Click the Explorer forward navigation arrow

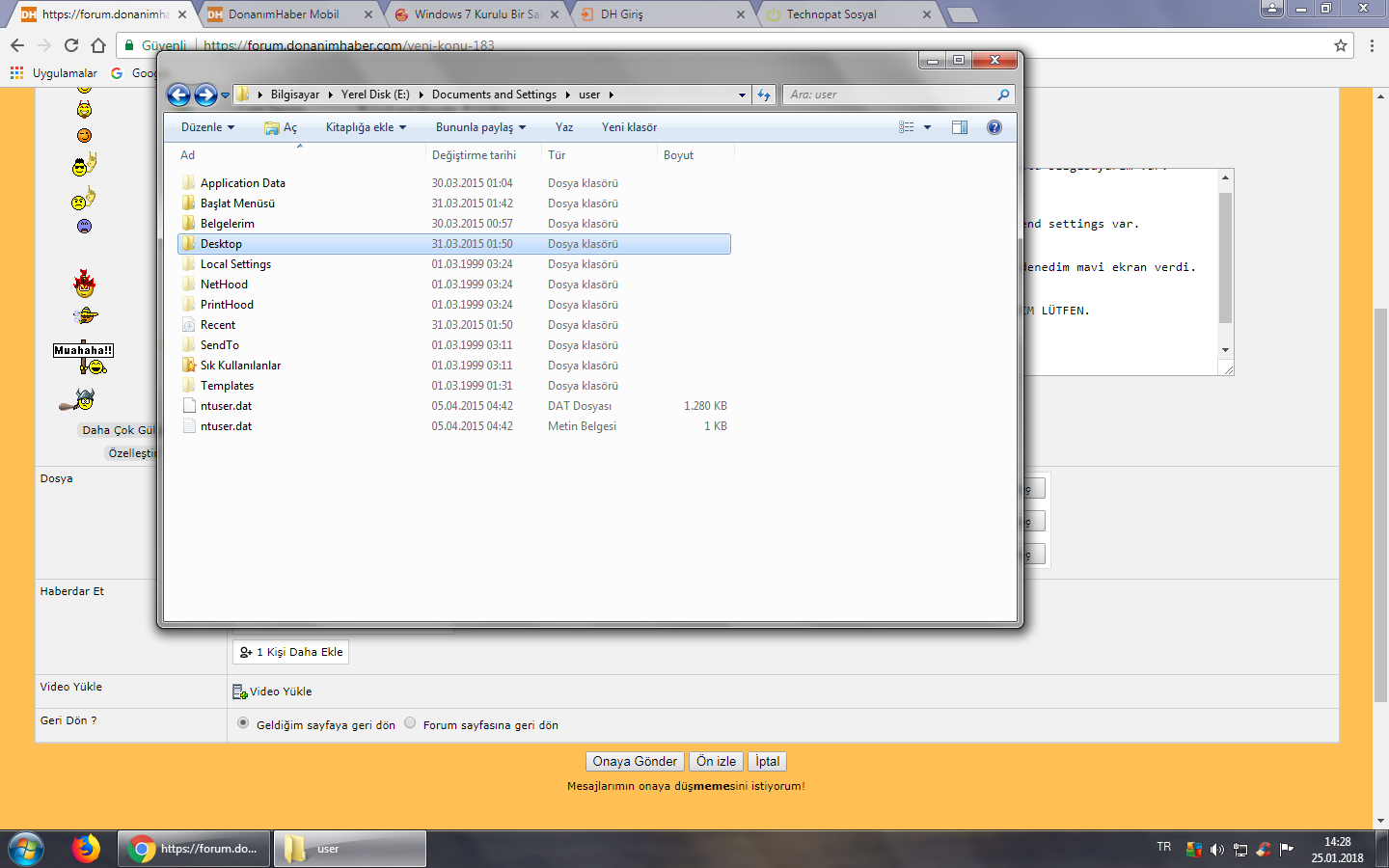(205, 95)
